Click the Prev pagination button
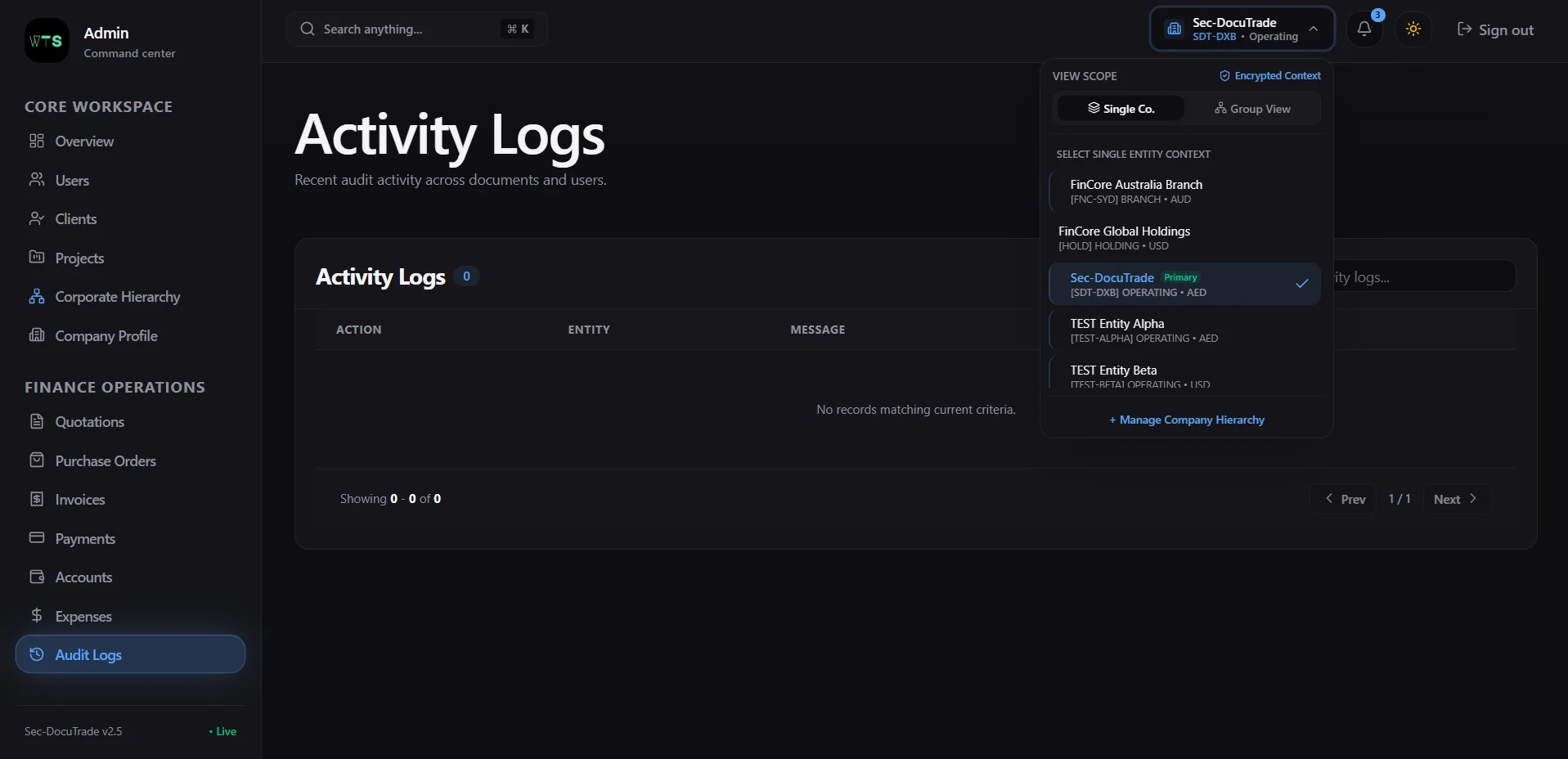This screenshot has width=1568, height=759. pyautogui.click(x=1344, y=499)
